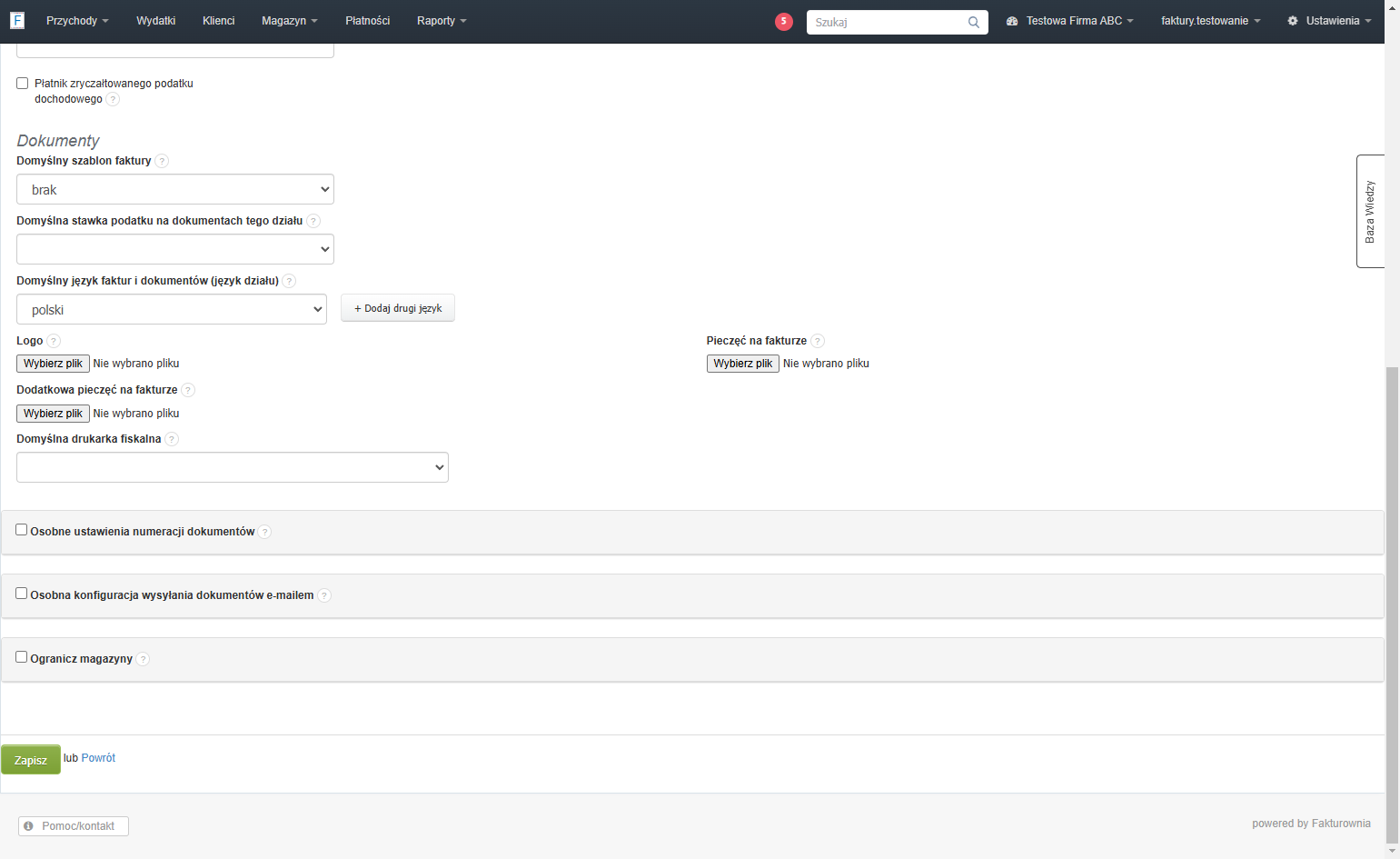This screenshot has width=1400, height=859.
Task: Click help icon beside Domyślna drukarka fiskalna
Action: [172, 439]
